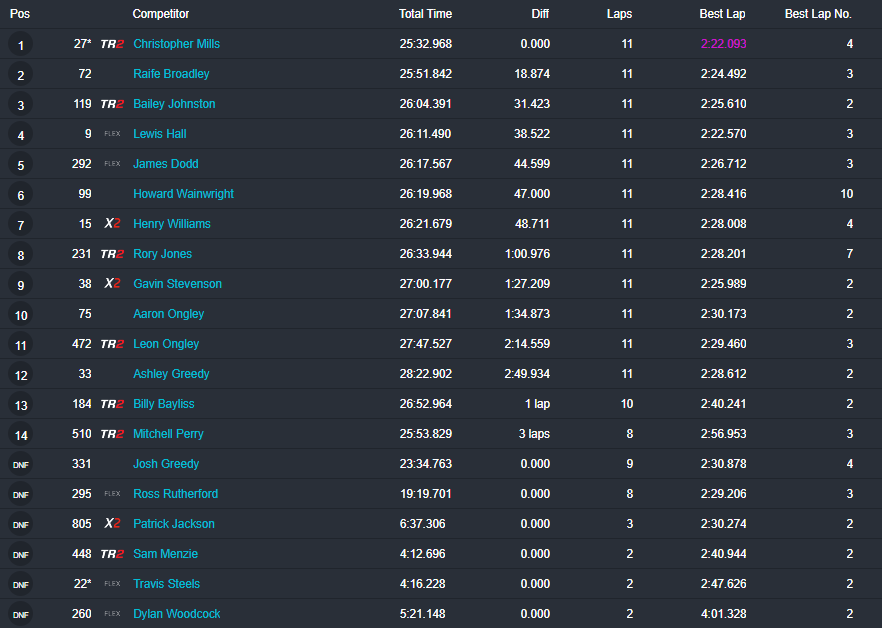Click the TR2 icon beside Mitchell Perry
Image resolution: width=882 pixels, height=628 pixels.
[x=112, y=434]
